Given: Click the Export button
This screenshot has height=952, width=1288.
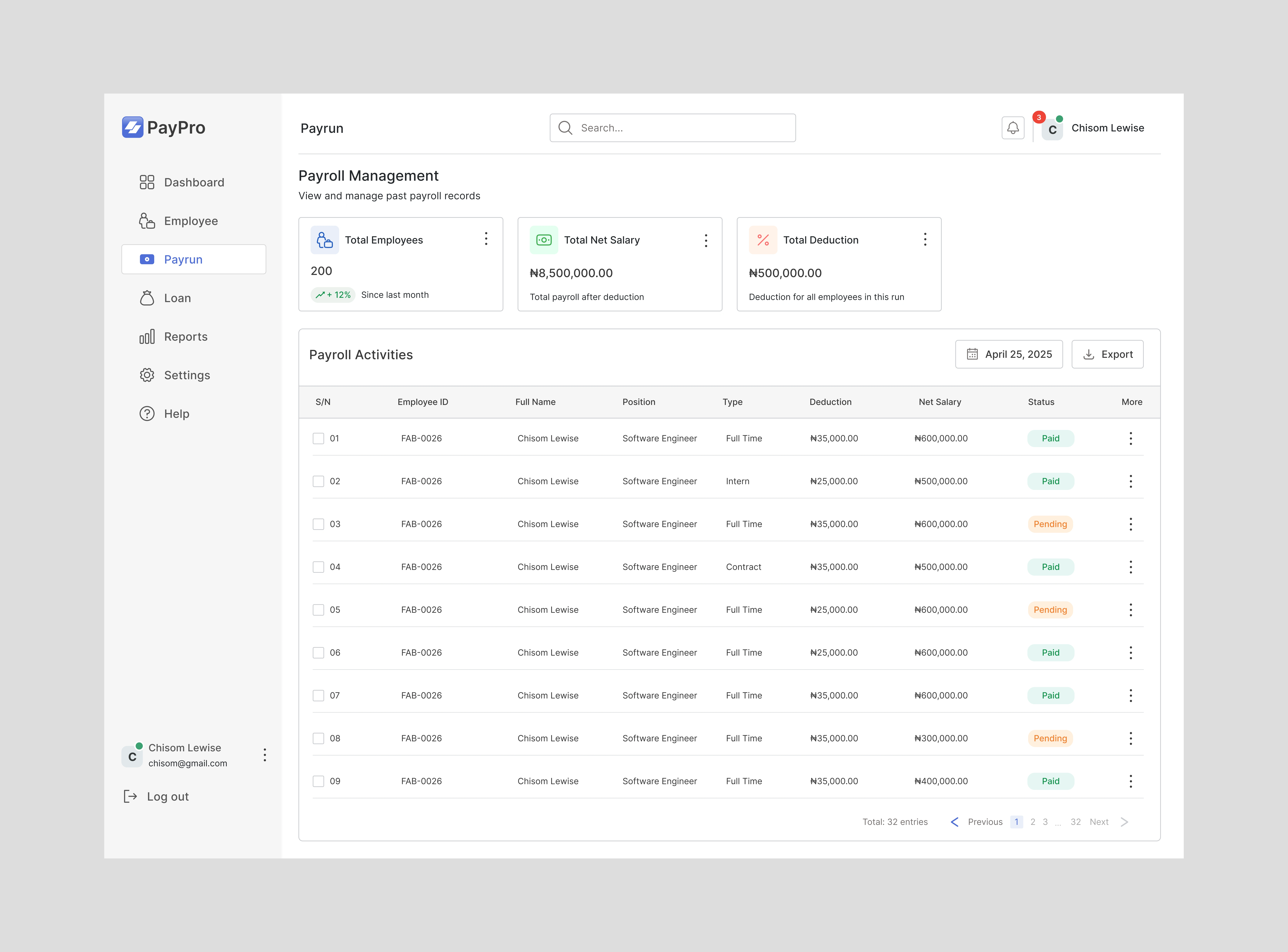Looking at the screenshot, I should 1107,354.
